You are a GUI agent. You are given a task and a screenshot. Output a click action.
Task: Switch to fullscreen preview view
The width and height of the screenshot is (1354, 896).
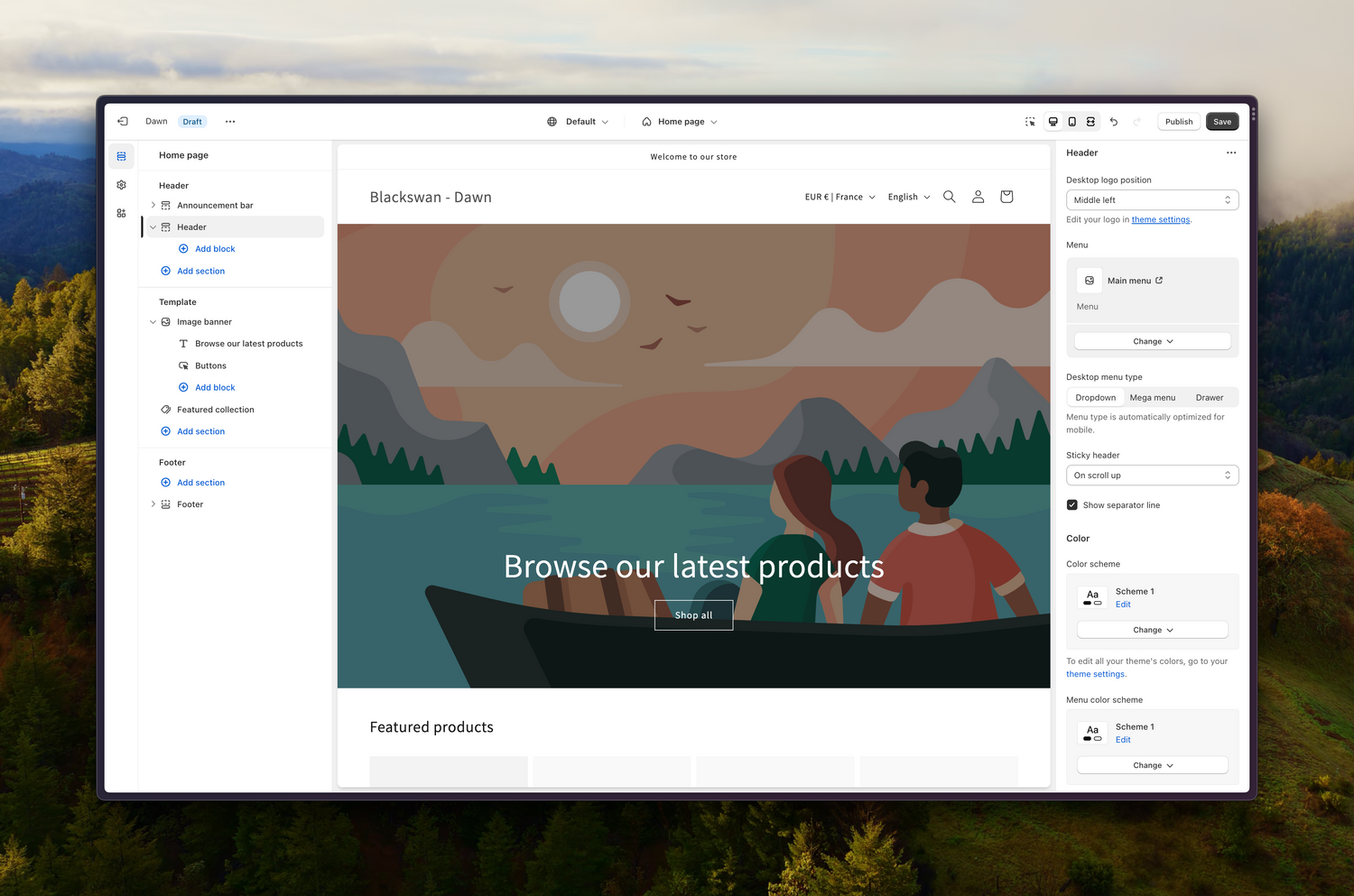click(1090, 121)
